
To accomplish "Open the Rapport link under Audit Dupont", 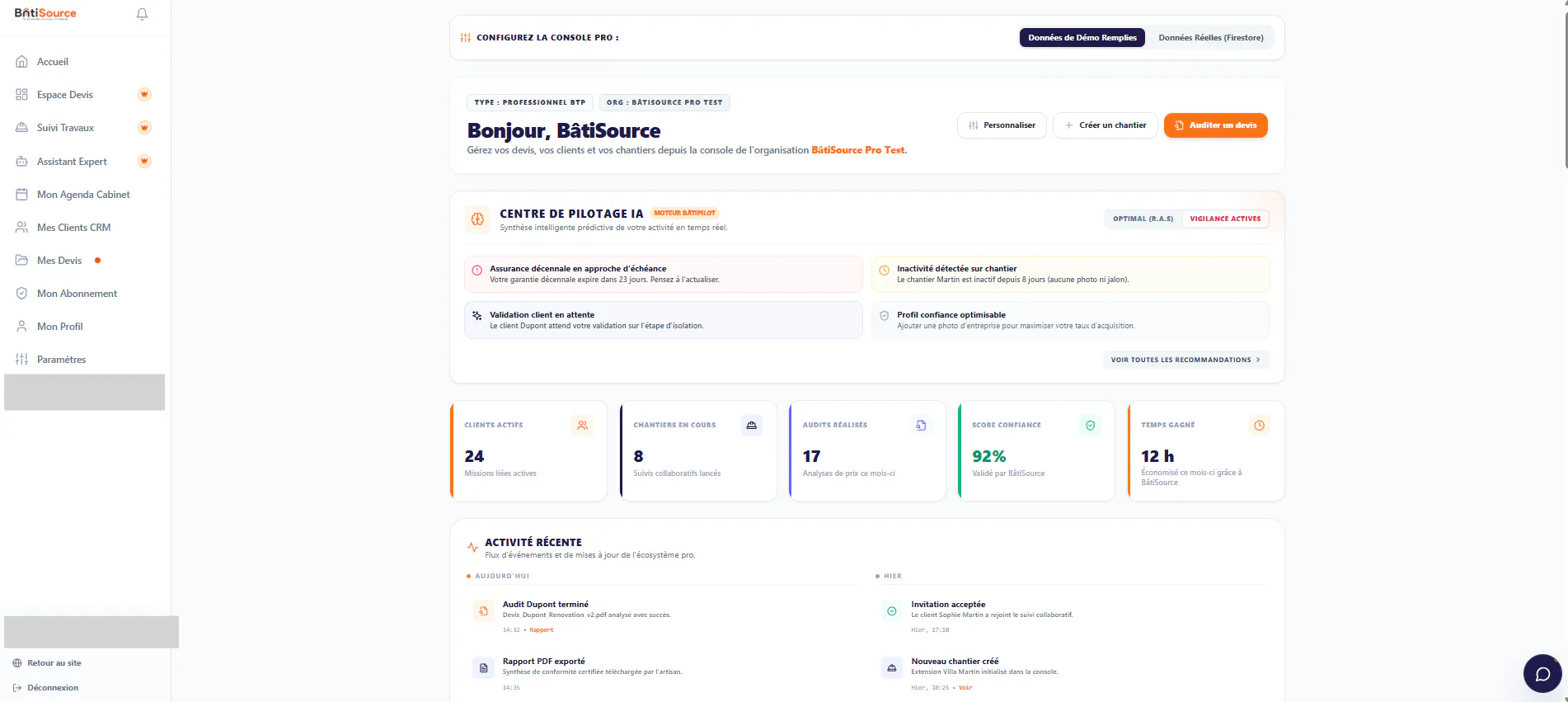I will point(541,630).
